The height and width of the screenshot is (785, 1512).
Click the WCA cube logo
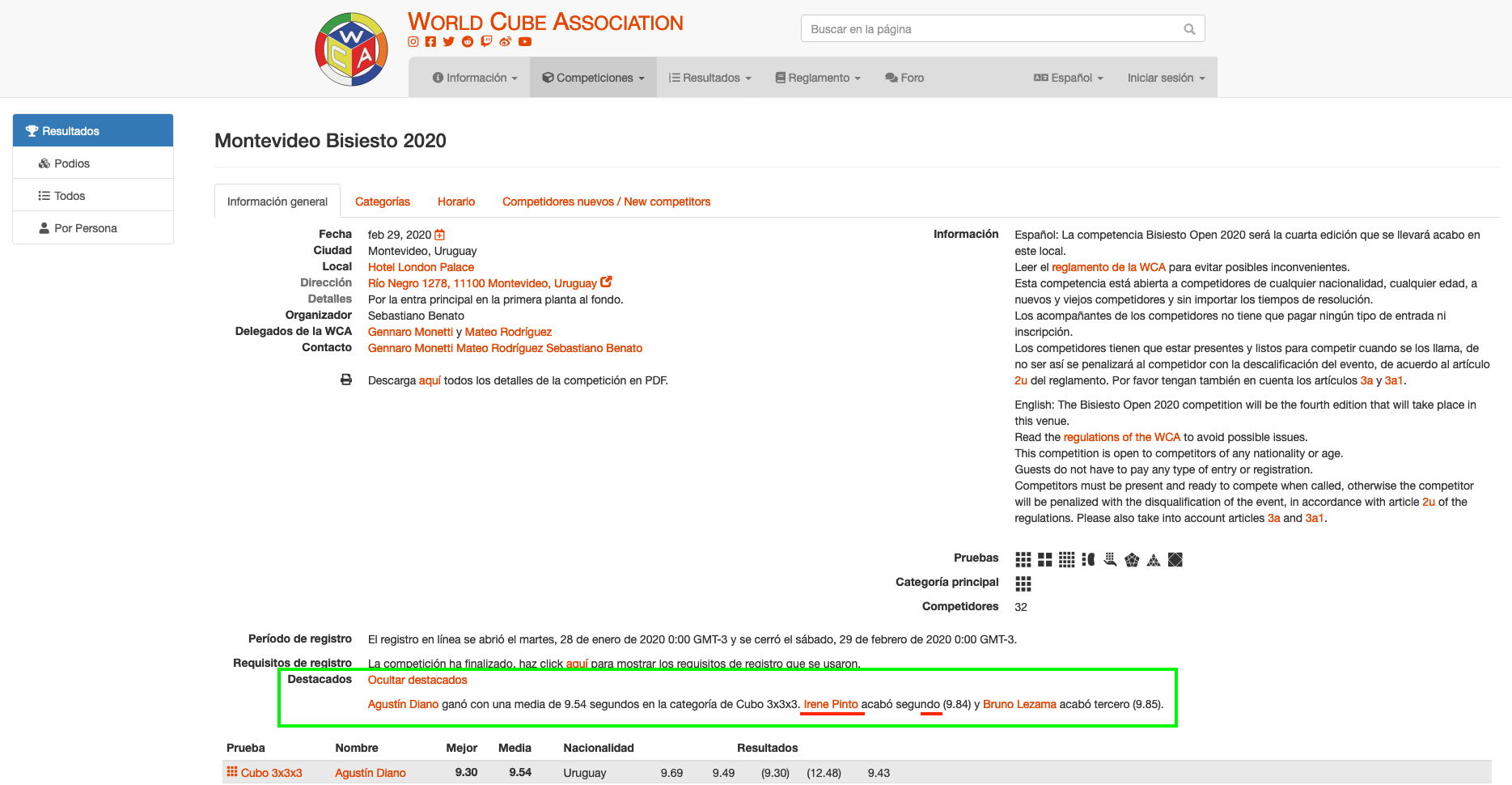(x=351, y=49)
